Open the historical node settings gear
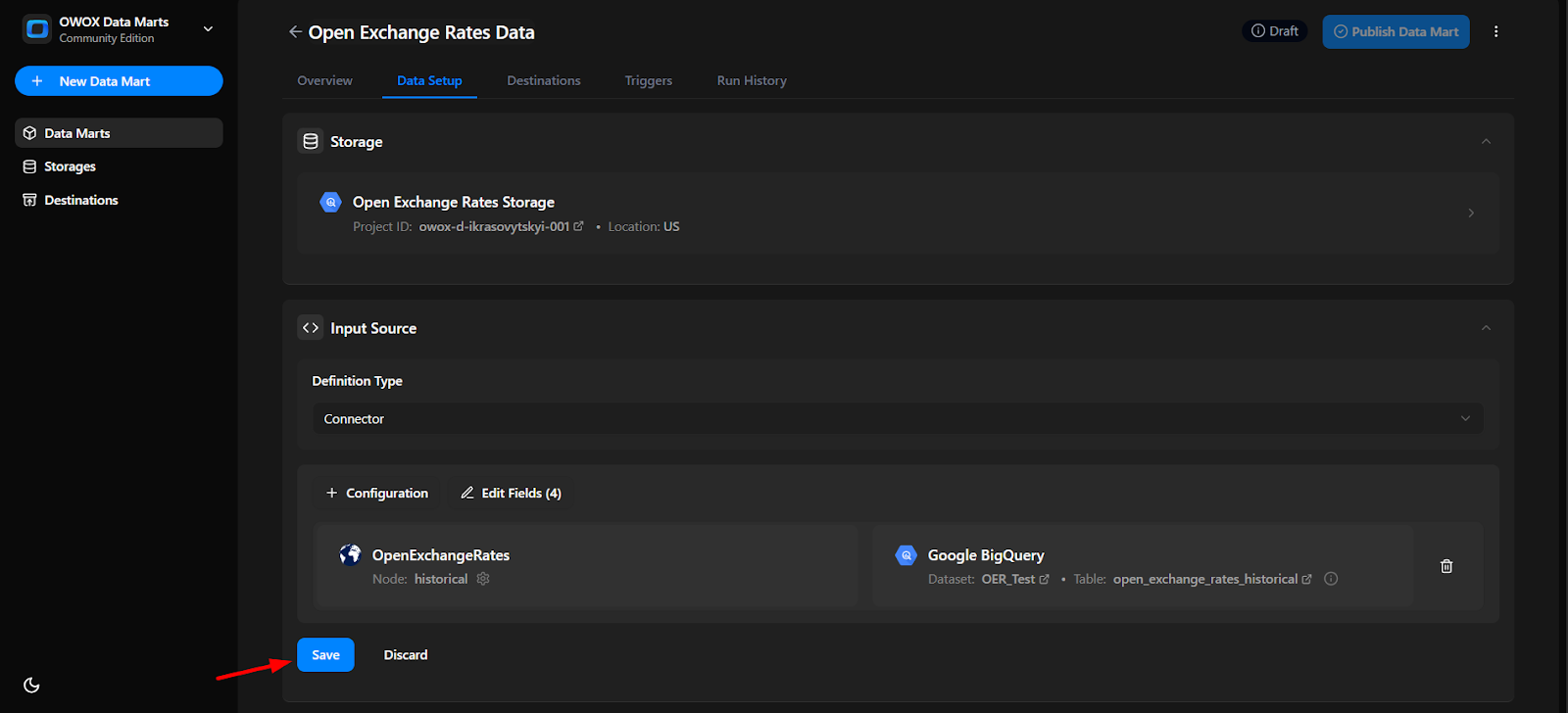Image resolution: width=1568 pixels, height=713 pixels. coord(483,579)
